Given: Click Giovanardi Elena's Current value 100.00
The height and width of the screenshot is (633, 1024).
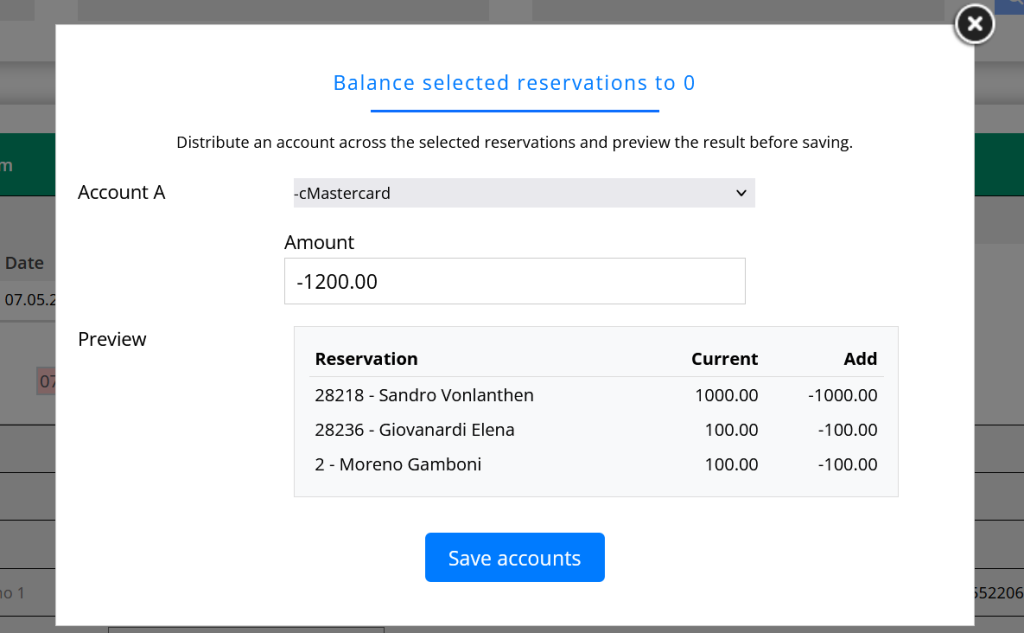Looking at the screenshot, I should (731, 430).
